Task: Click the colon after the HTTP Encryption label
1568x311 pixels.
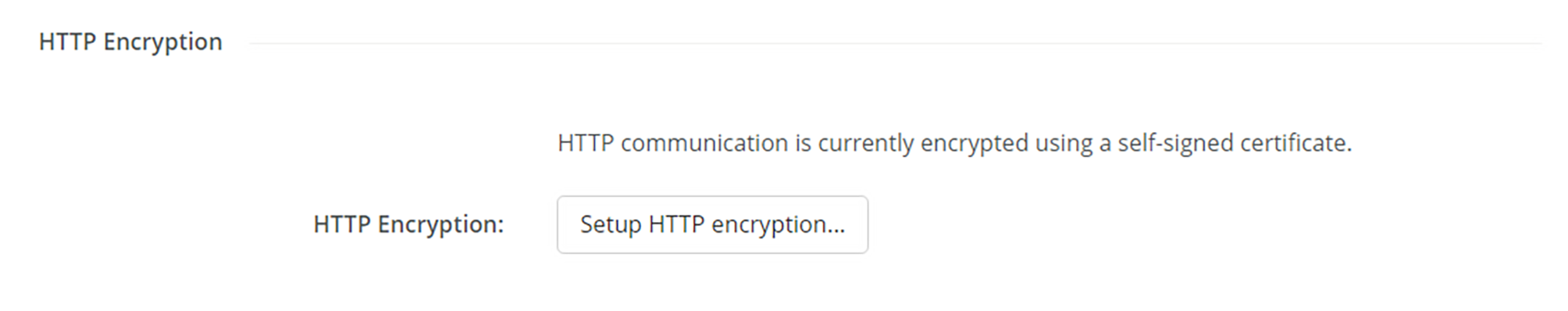Action: (x=501, y=227)
